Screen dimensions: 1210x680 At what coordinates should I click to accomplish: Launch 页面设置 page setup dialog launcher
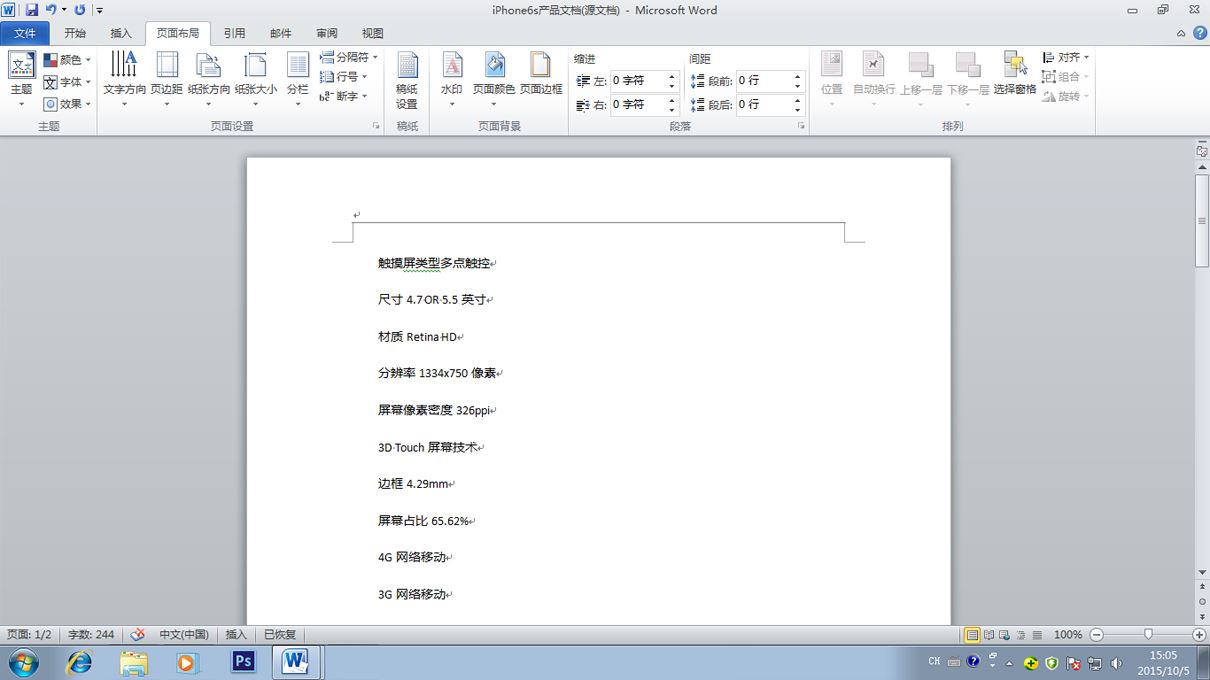coord(376,127)
